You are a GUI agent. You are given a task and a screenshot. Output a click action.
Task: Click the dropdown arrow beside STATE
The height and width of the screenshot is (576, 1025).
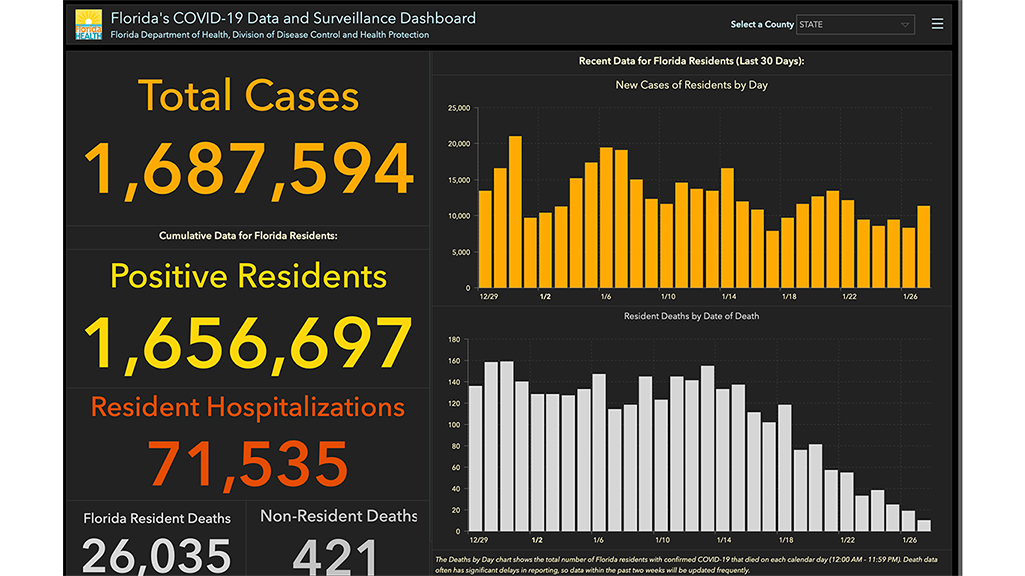[904, 24]
